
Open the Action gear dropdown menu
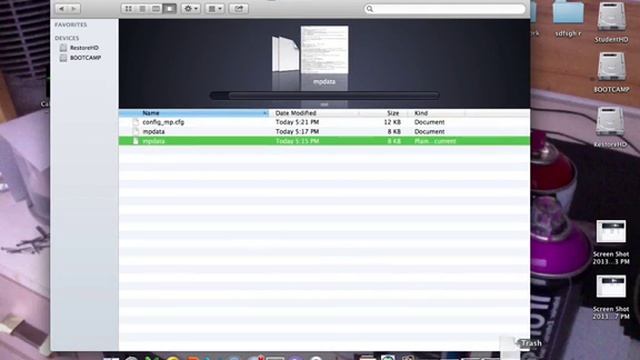pyautogui.click(x=191, y=9)
